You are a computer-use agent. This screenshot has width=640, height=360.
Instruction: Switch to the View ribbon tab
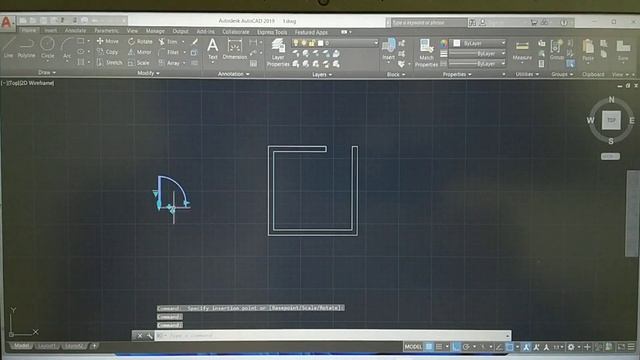coord(132,31)
